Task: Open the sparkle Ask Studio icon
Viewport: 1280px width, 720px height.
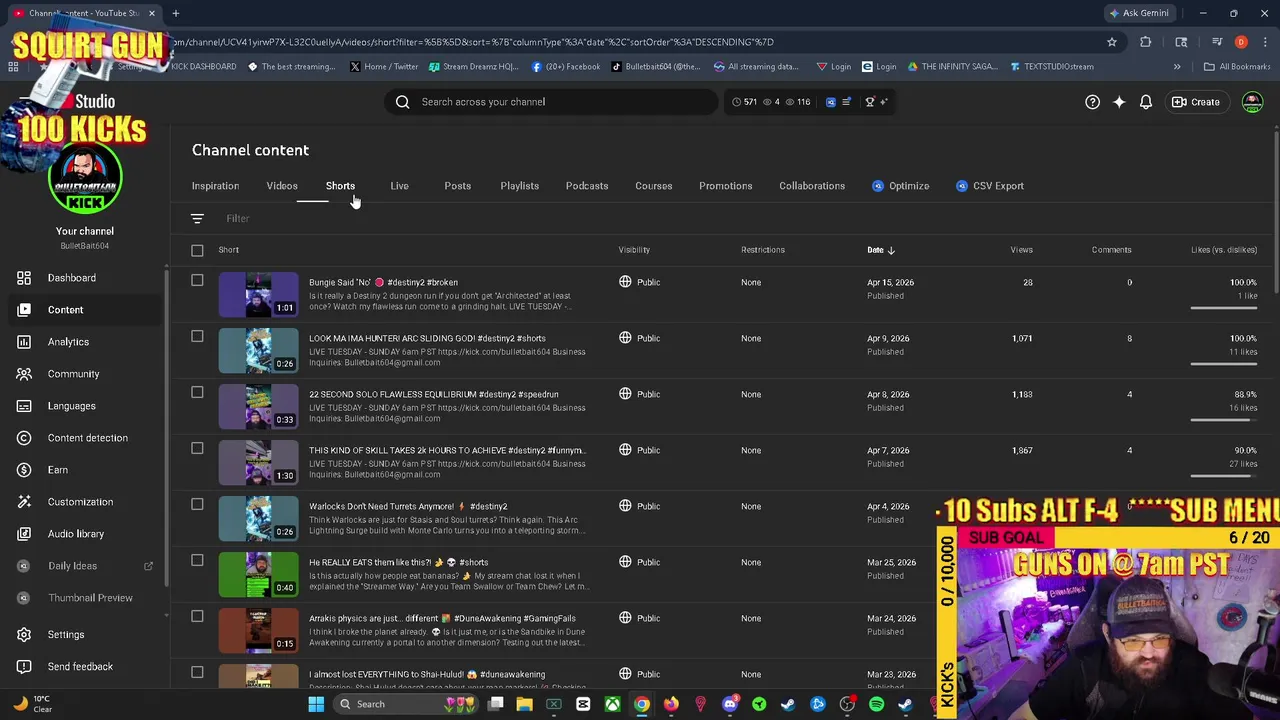Action: [x=1119, y=102]
